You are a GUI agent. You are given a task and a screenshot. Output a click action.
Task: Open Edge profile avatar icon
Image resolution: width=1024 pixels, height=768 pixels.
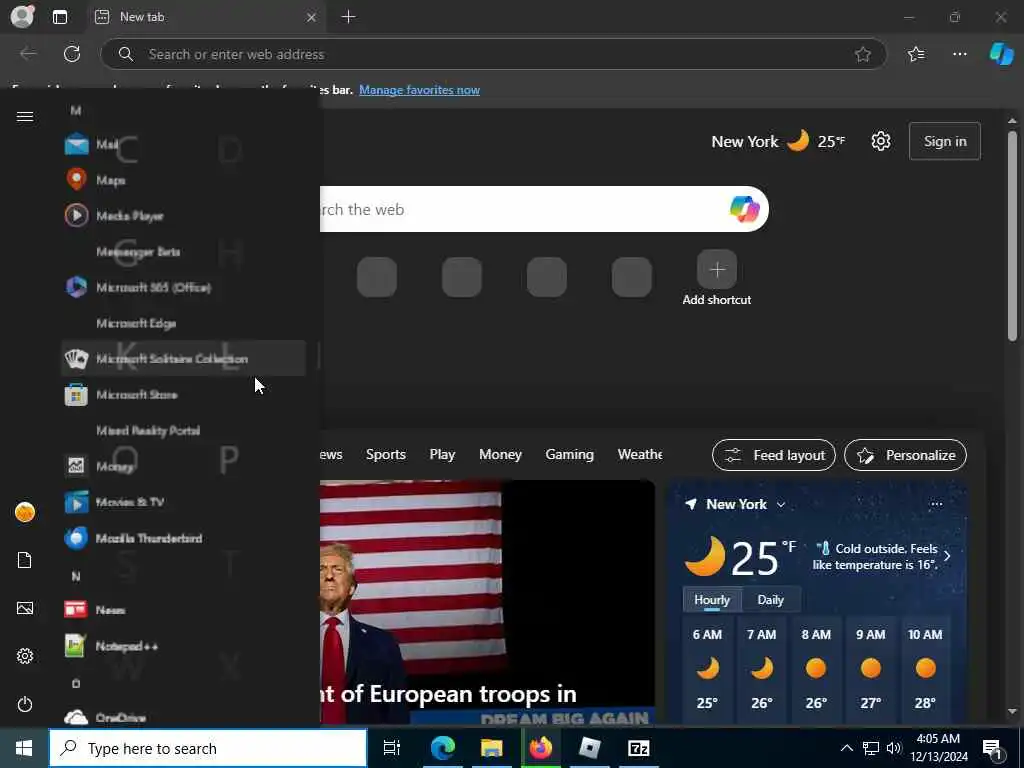[x=22, y=16]
